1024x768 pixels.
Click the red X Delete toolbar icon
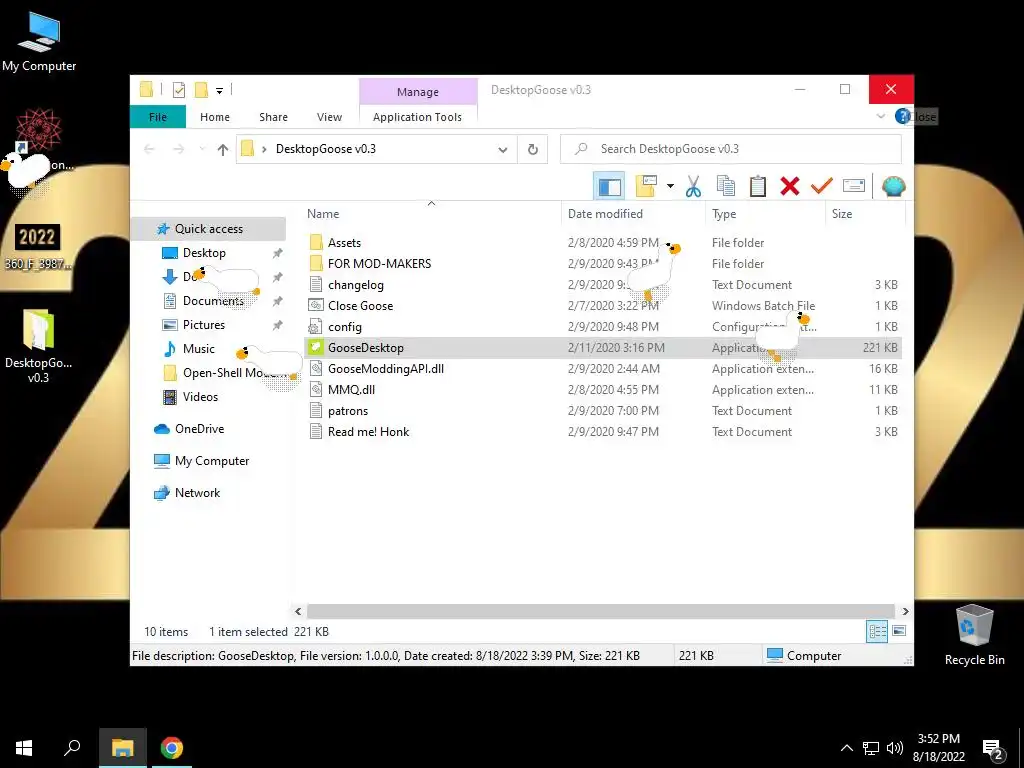790,186
